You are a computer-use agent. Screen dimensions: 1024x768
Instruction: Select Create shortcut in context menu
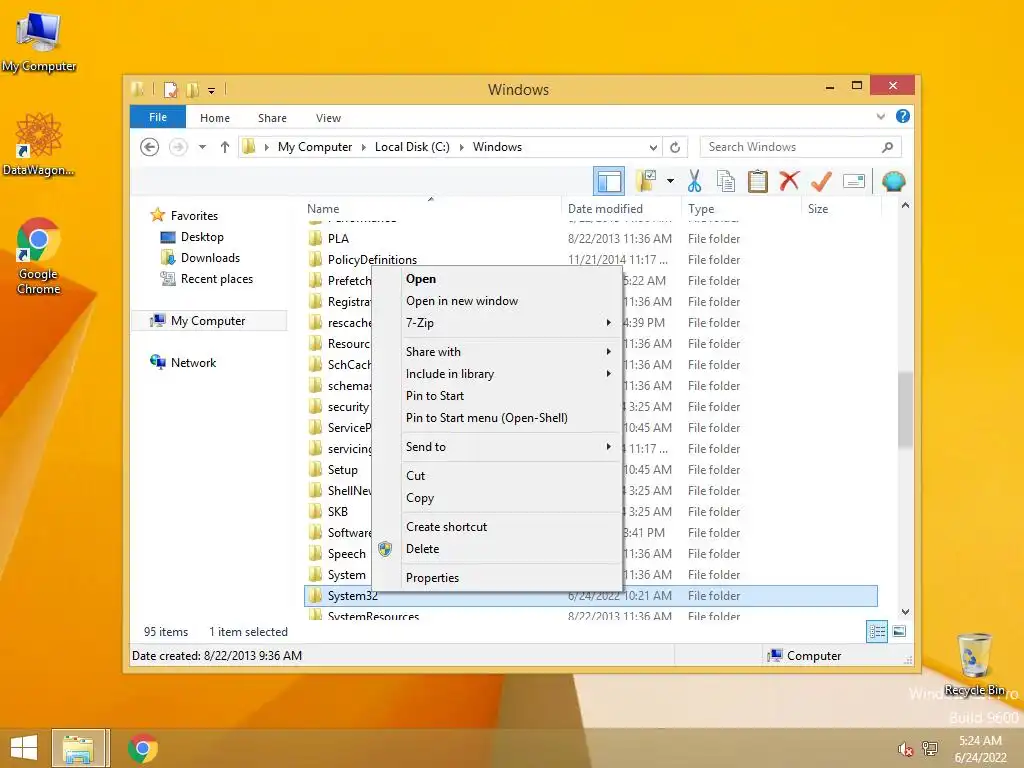point(496,526)
